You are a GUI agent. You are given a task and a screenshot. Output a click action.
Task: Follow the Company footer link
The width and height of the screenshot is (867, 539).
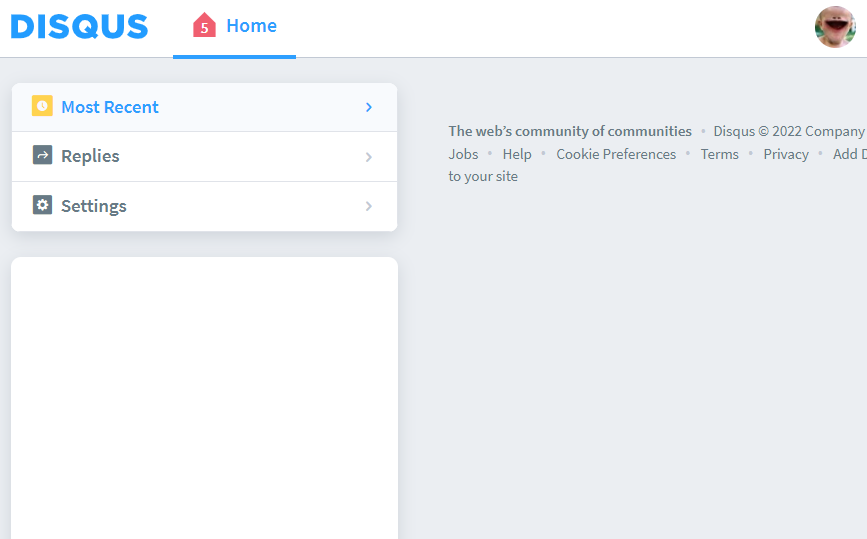pos(835,131)
